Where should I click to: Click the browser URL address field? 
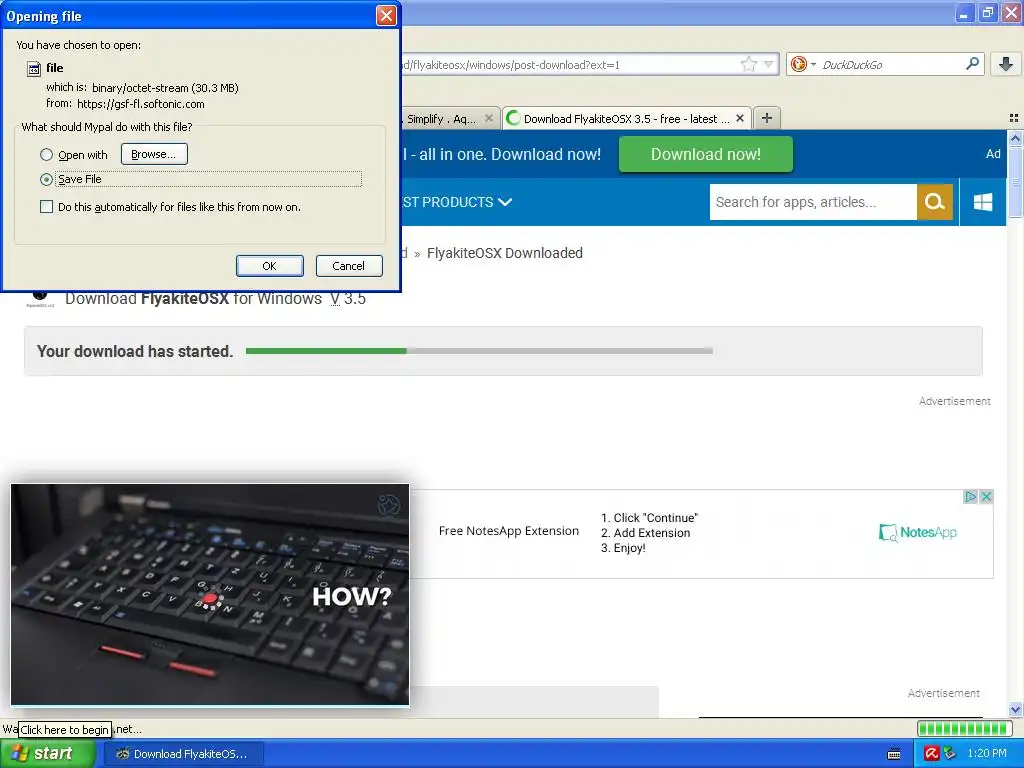tap(568, 64)
